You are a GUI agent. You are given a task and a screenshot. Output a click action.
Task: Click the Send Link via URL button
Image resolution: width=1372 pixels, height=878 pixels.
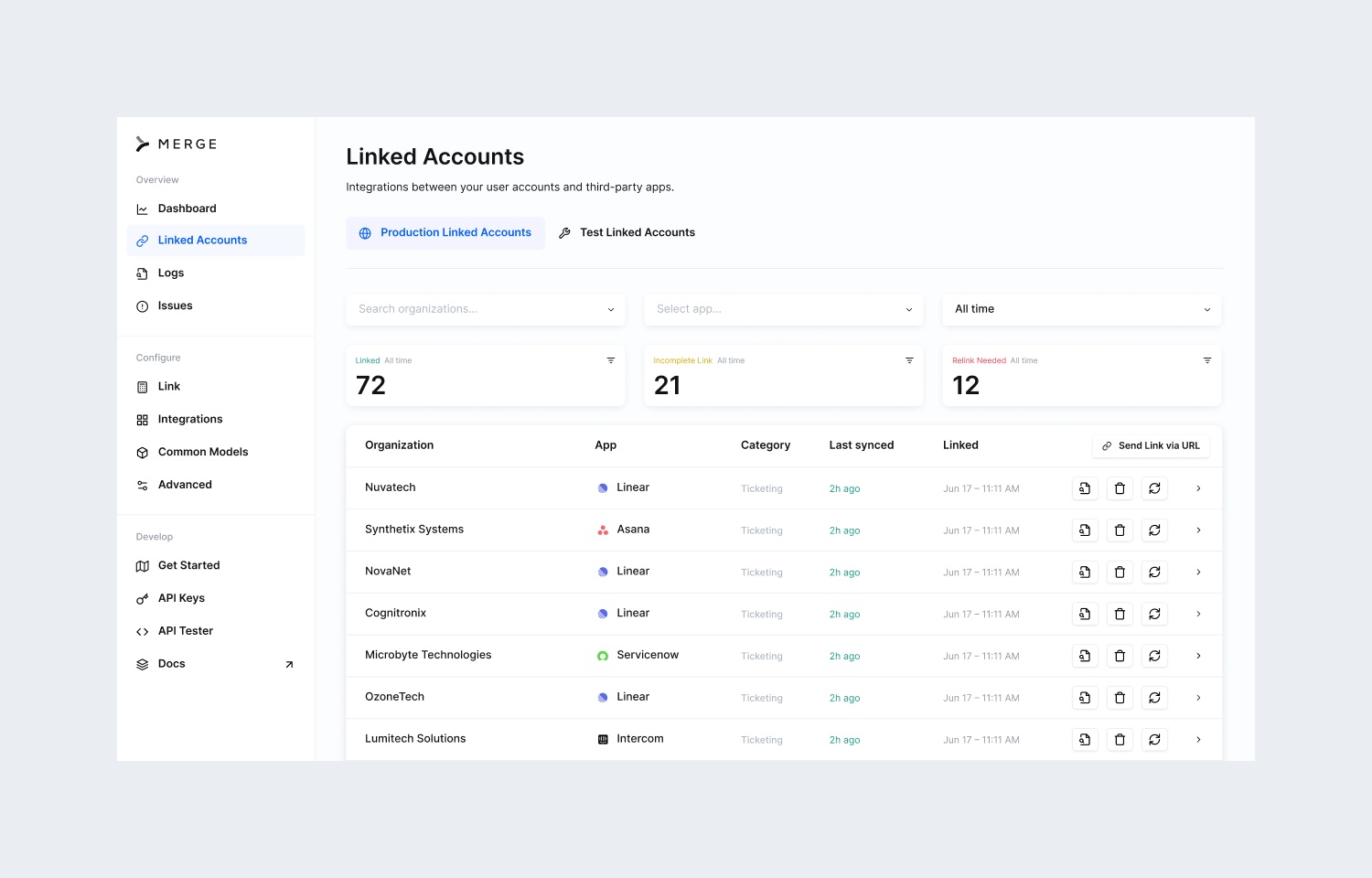pos(1151,445)
